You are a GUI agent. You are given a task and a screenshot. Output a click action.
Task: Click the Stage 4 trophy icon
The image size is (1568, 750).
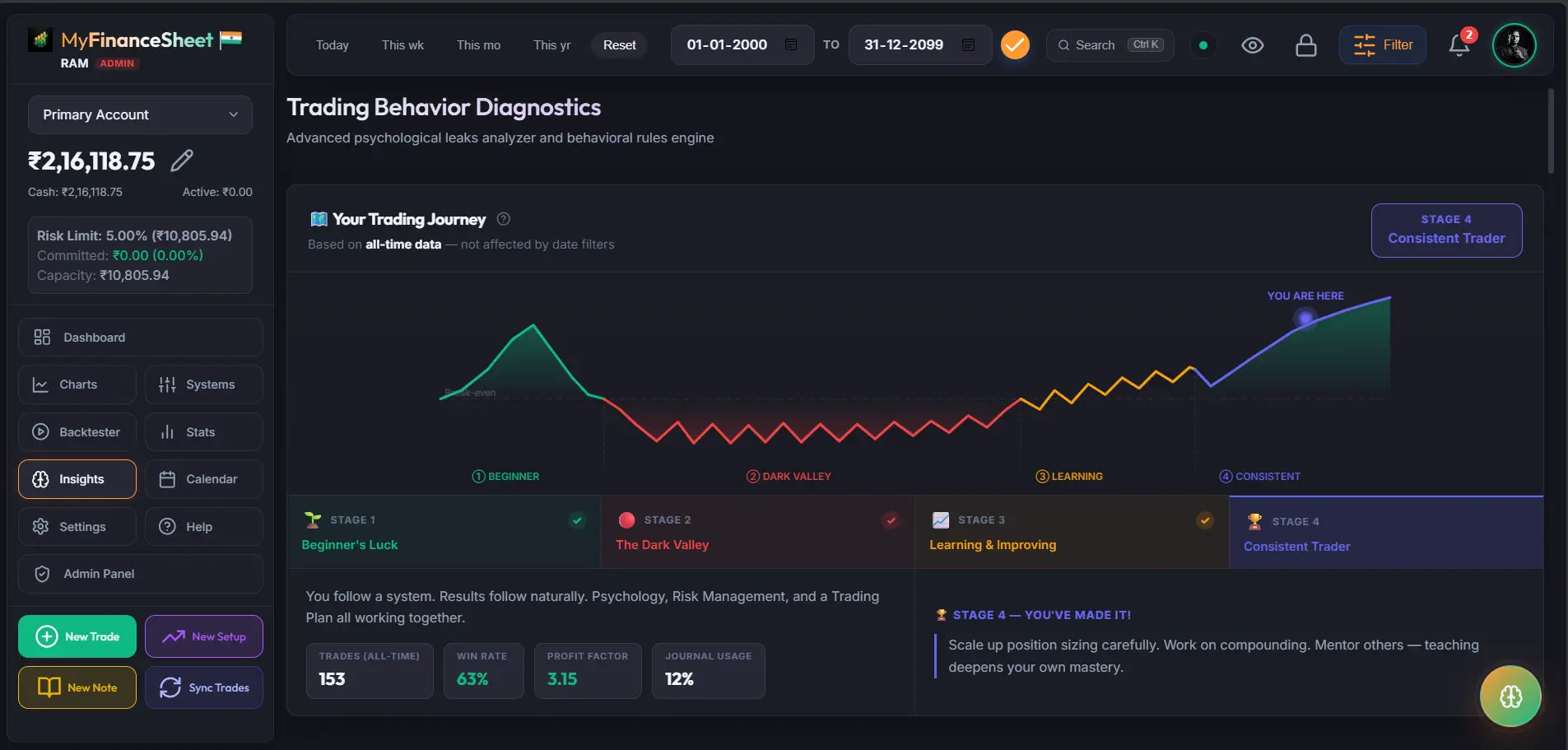1254,521
